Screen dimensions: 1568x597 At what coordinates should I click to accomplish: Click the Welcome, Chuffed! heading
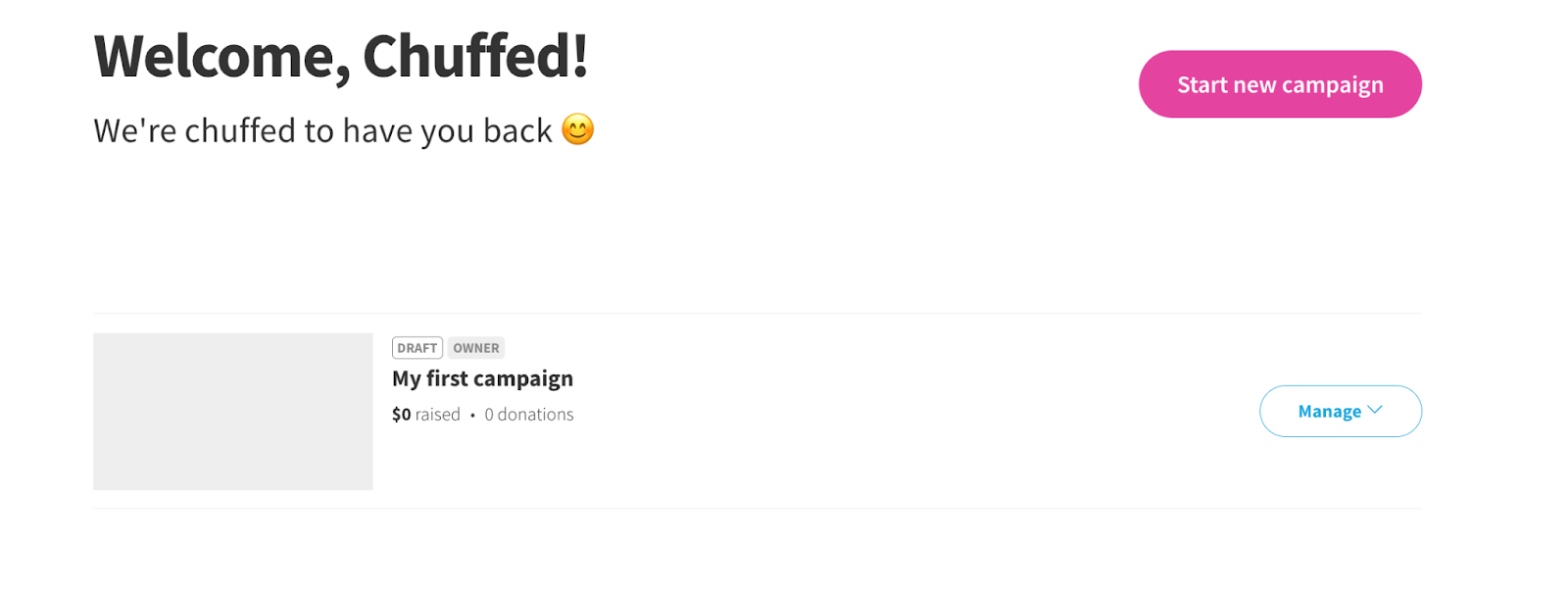click(341, 56)
